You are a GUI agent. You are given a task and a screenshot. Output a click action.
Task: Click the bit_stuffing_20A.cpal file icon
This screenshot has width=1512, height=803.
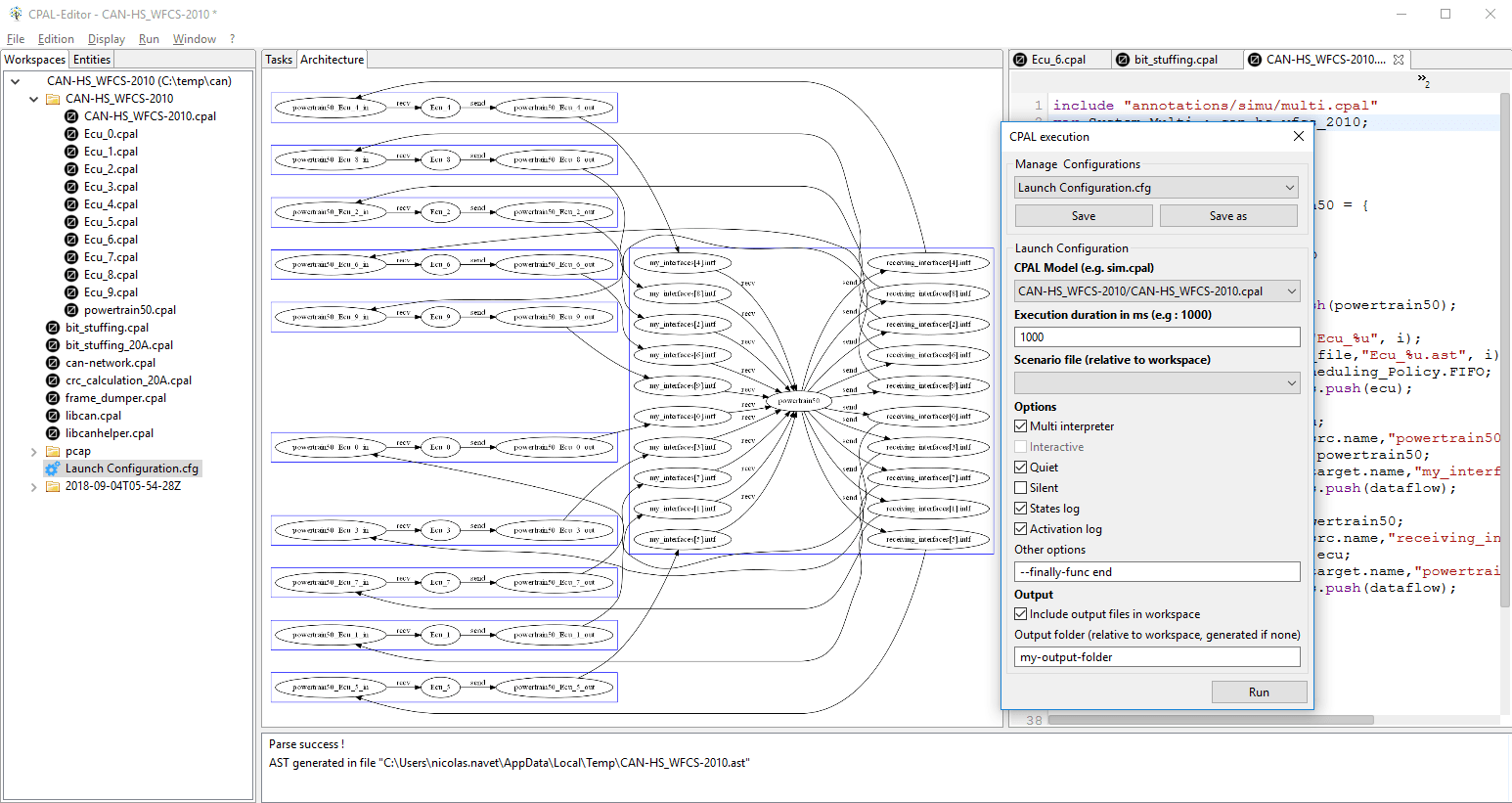pos(53,345)
